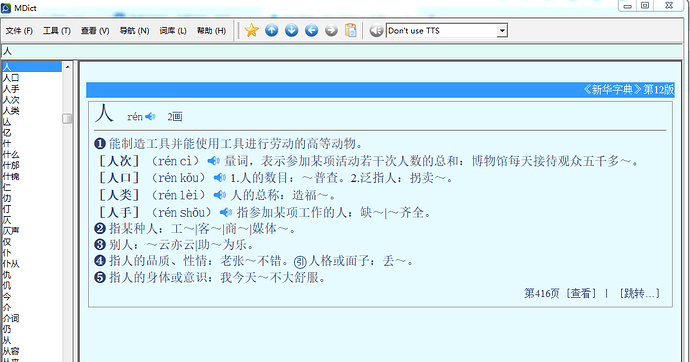Viewport: 690px width, 362px height.
Task: Open the 查看 (V) menu
Action: pyautogui.click(x=95, y=31)
